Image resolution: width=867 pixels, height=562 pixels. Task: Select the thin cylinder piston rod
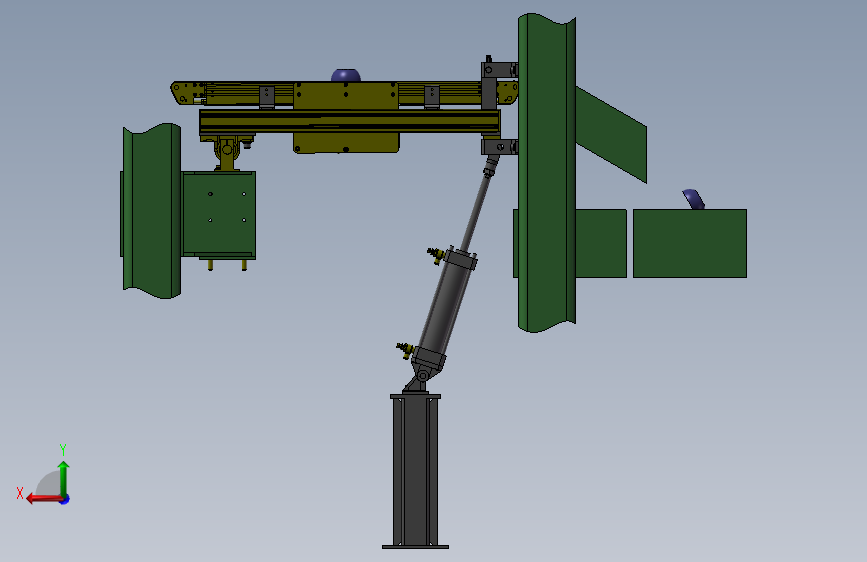476,212
